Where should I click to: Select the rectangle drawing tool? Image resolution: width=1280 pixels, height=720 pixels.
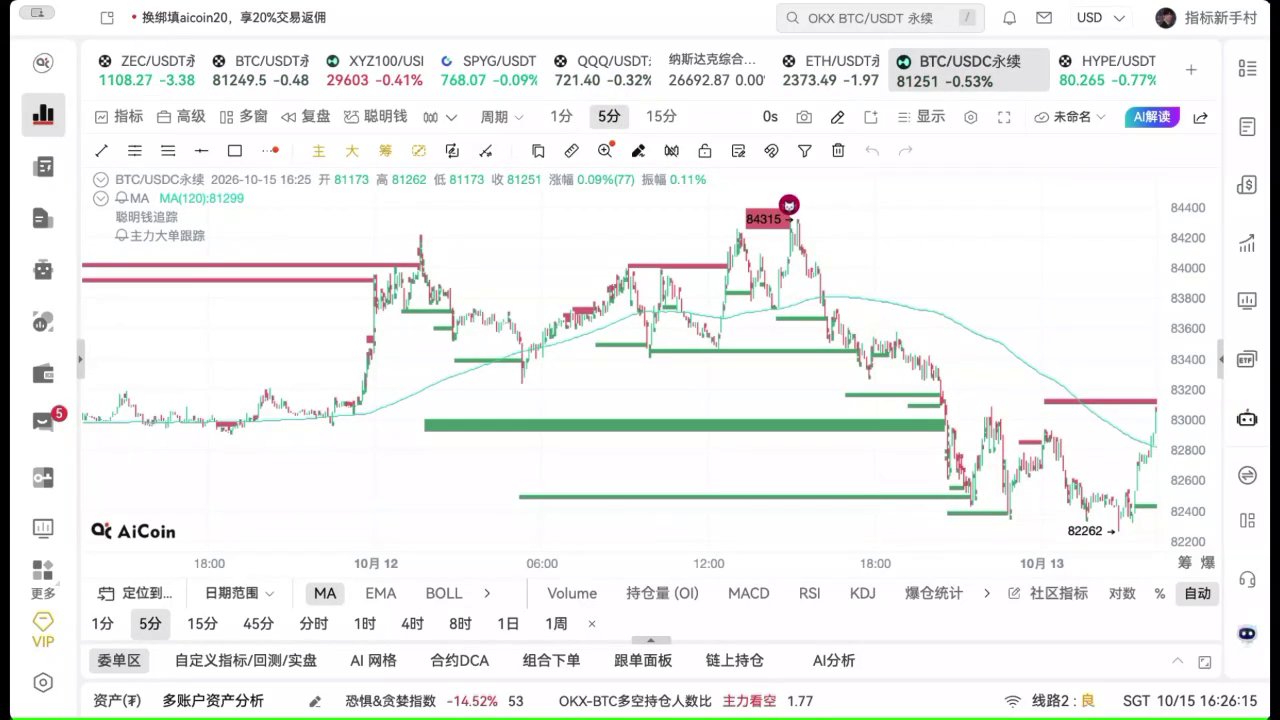tap(235, 151)
